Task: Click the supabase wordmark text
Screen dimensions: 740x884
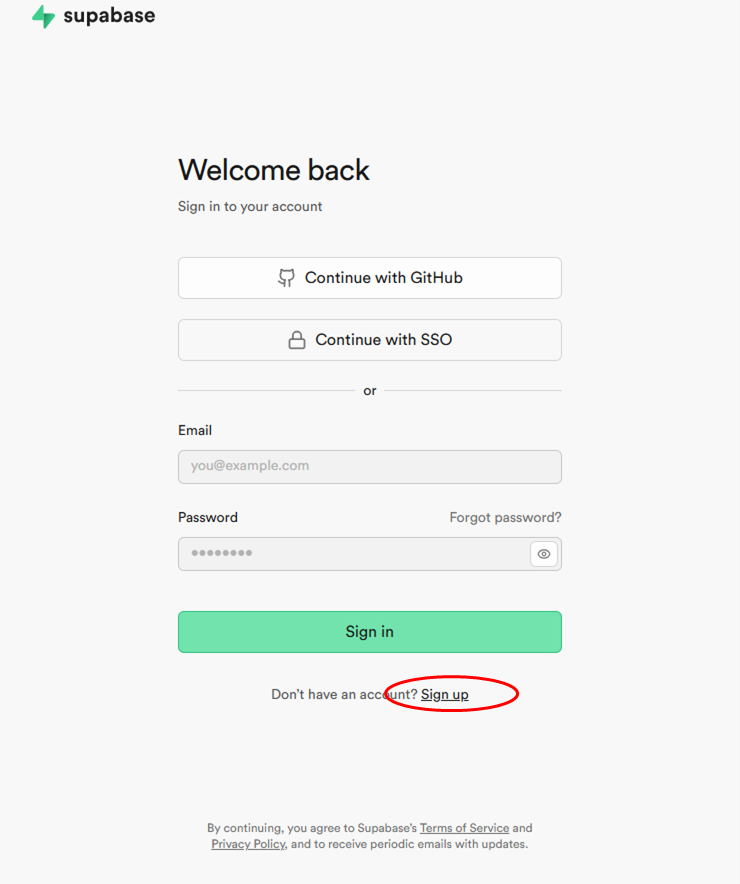Action: click(109, 17)
